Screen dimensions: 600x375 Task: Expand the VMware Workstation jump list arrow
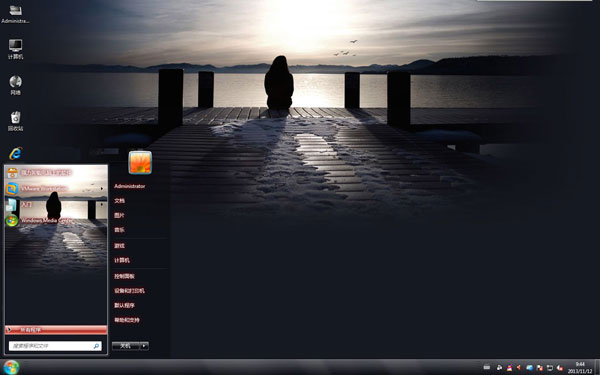102,188
